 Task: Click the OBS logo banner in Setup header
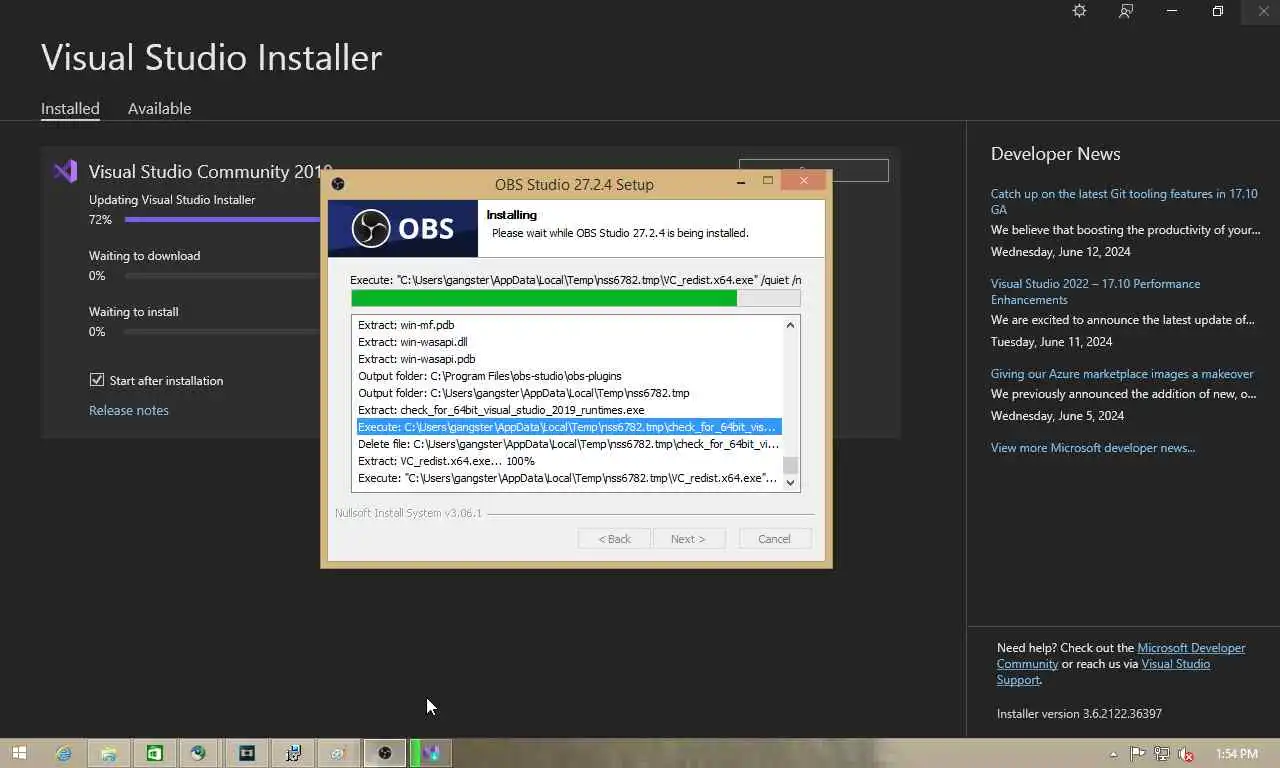404,229
